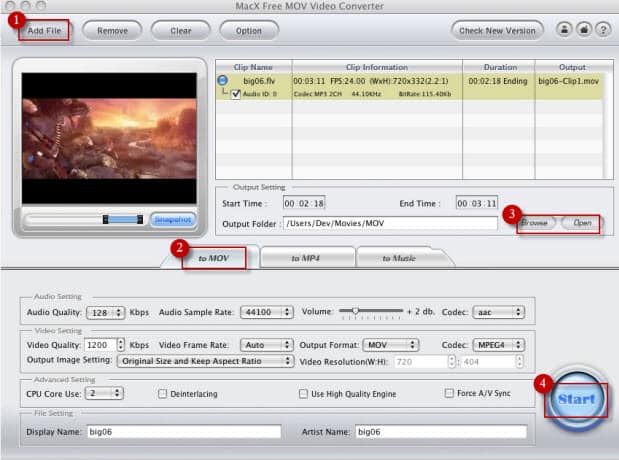Click the Clip Information column header

(377, 67)
